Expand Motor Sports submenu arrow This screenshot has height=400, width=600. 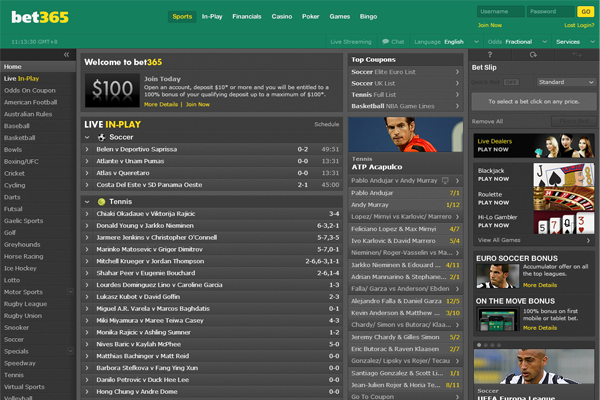tap(70, 292)
